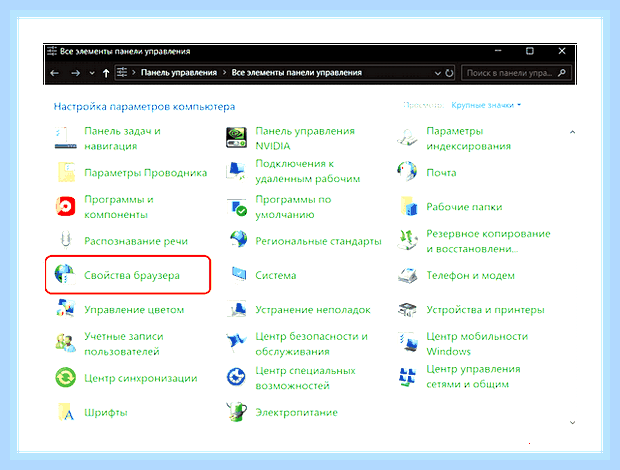
Task: Open the NVIDIA Control Panel icon
Action: point(236,138)
